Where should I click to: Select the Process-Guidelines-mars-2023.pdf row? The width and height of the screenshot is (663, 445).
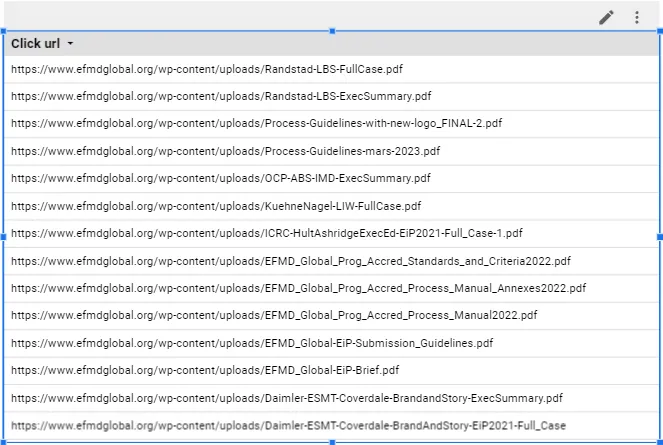(x=332, y=151)
